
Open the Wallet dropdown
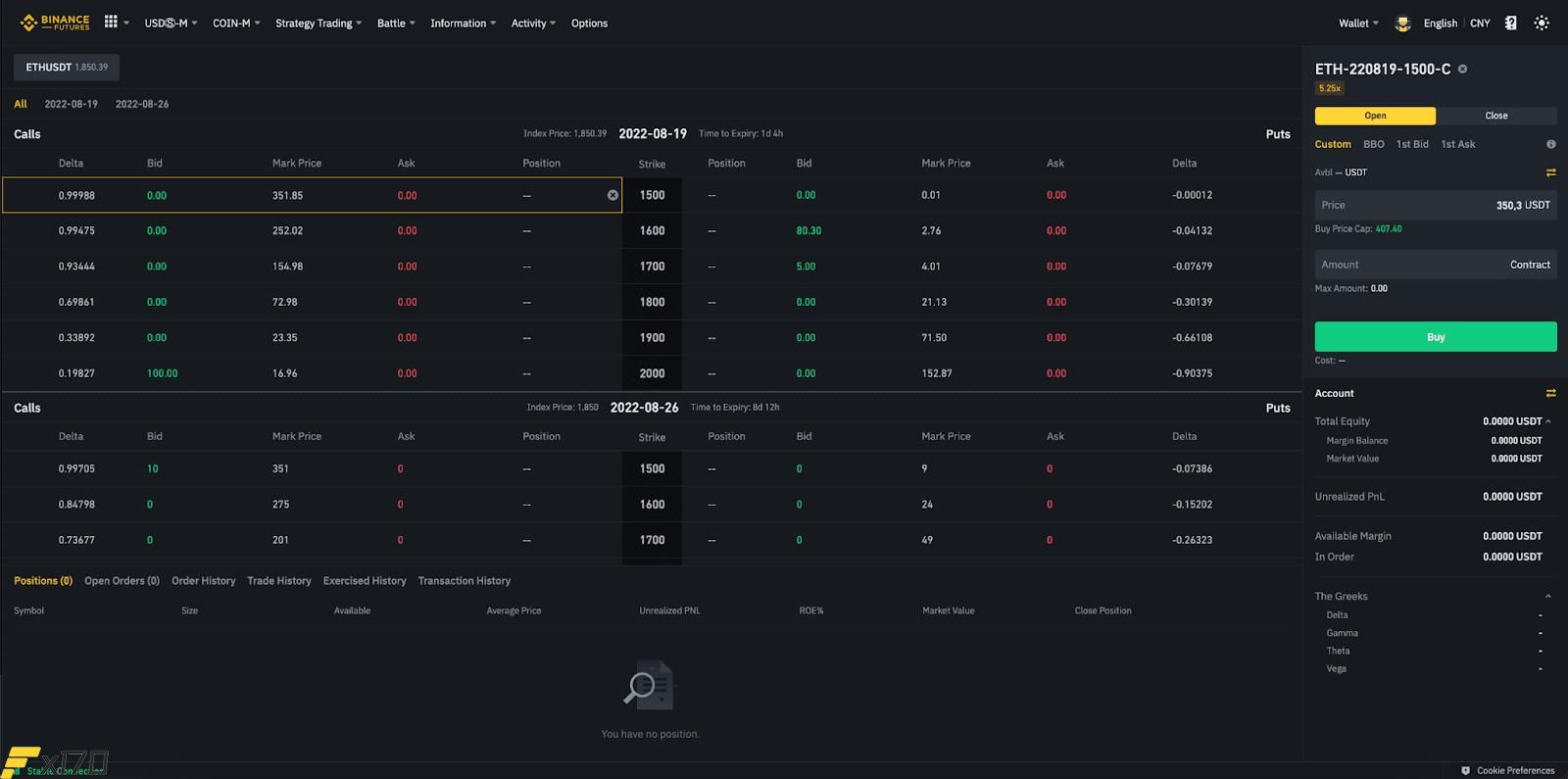(x=1358, y=24)
